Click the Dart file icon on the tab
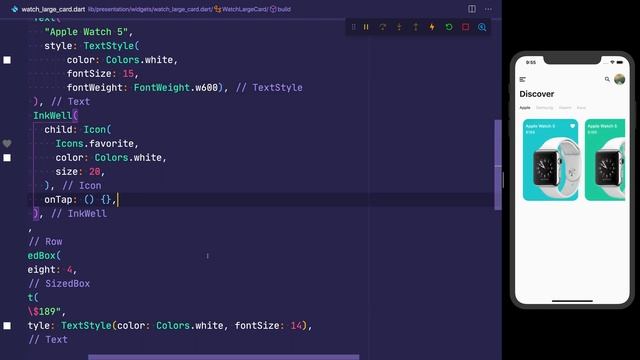 tap(15, 9)
